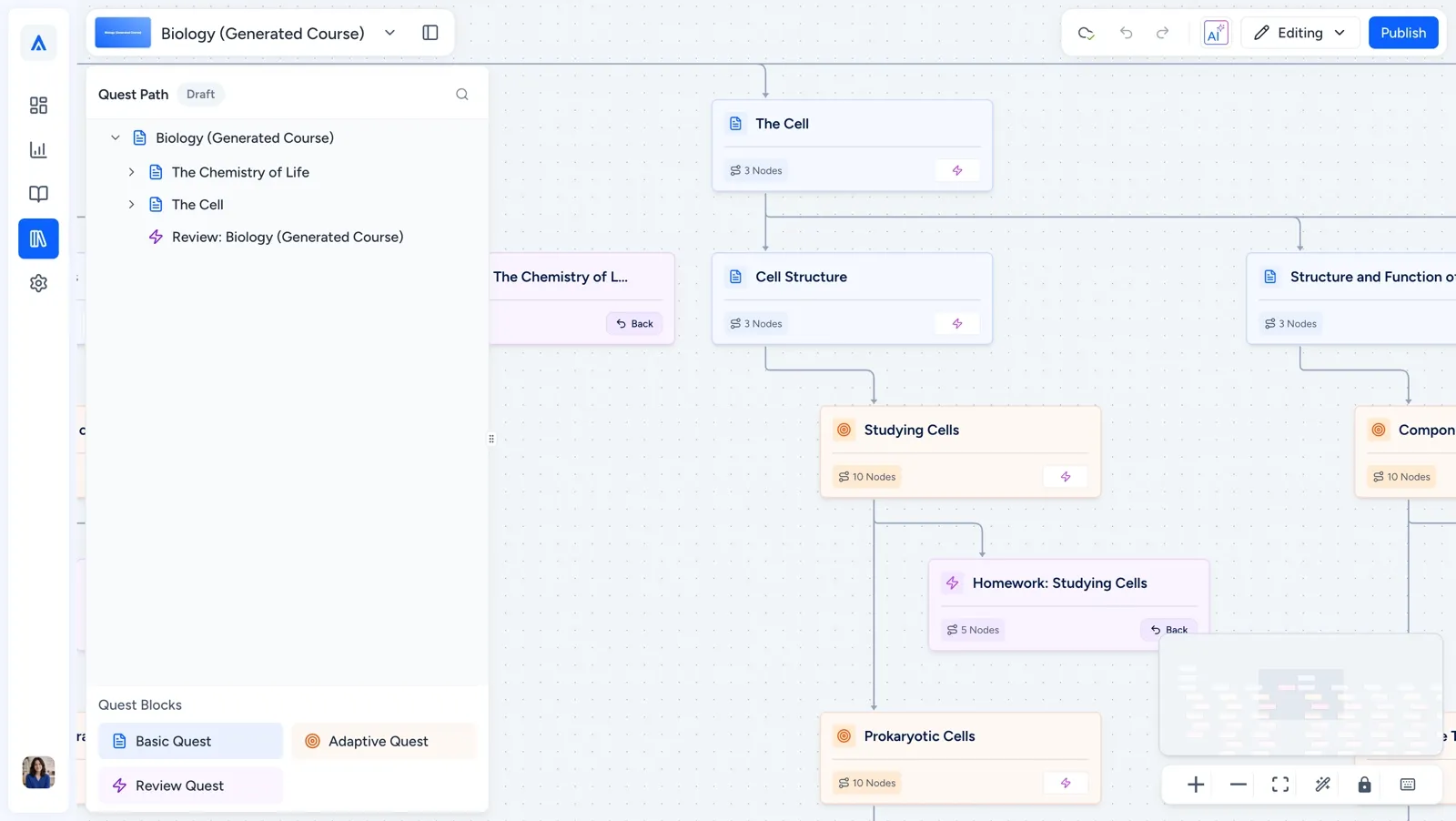1456x821 pixels.
Task: Click the Publish button
Action: point(1403,33)
